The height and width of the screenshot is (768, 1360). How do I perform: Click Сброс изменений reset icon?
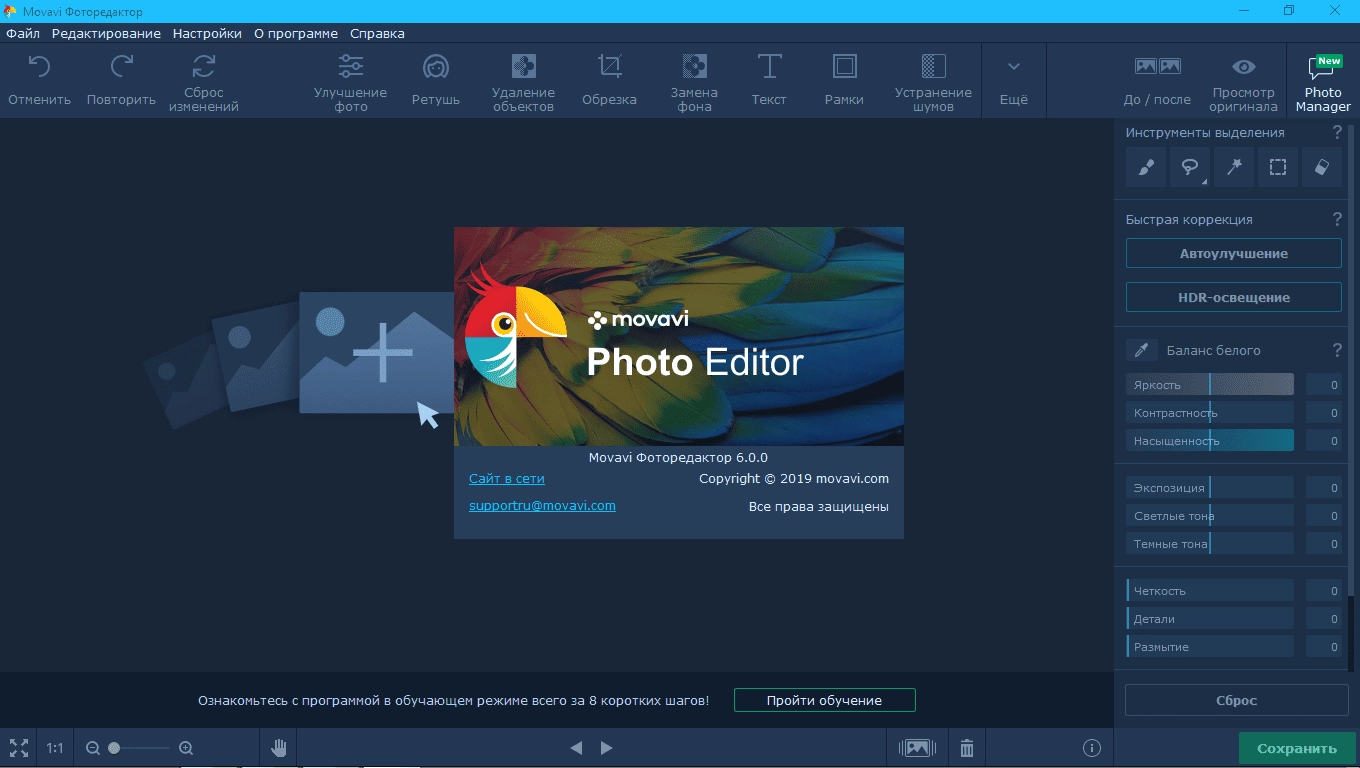(x=203, y=67)
